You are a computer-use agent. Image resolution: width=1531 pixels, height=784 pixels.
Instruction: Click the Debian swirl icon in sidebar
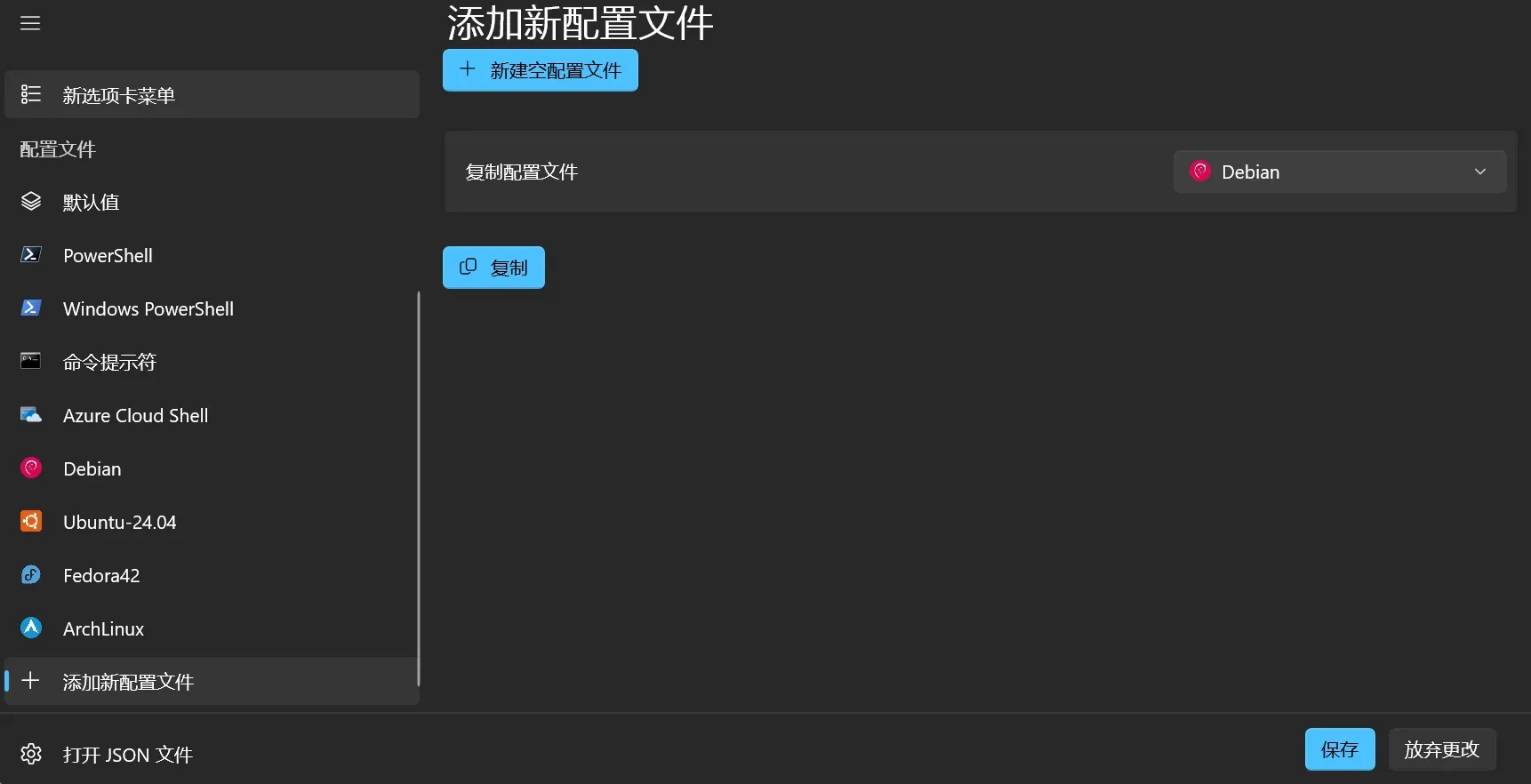[31, 468]
